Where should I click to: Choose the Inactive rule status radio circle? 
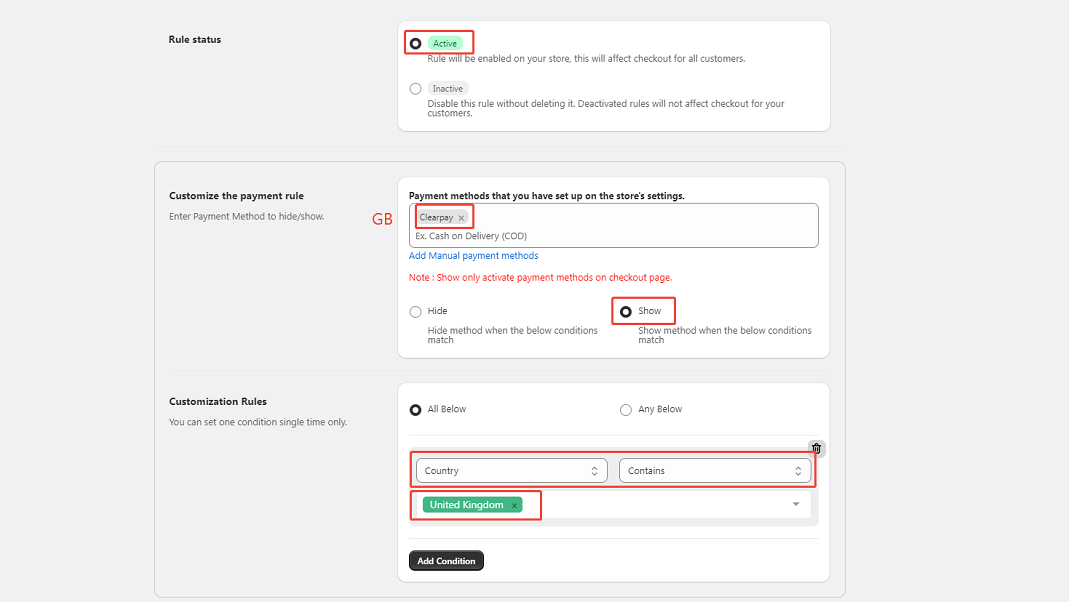(415, 89)
